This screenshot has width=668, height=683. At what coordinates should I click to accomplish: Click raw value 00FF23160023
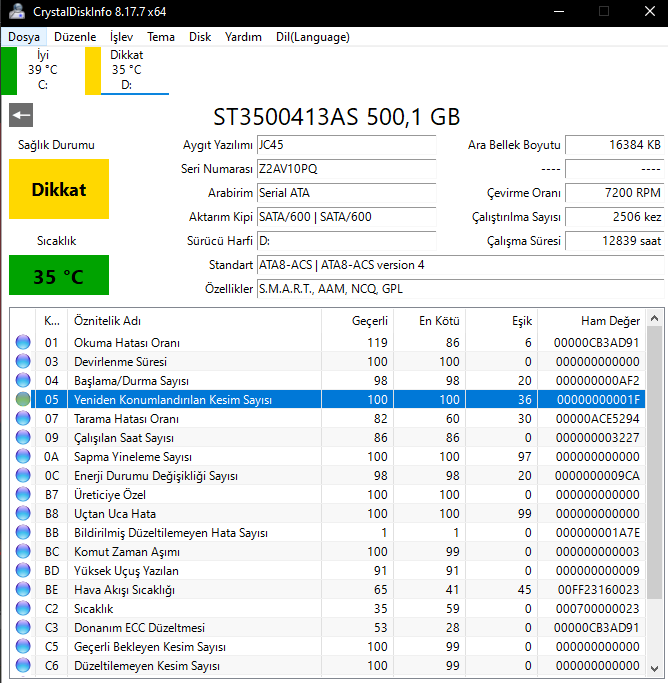pos(598,590)
